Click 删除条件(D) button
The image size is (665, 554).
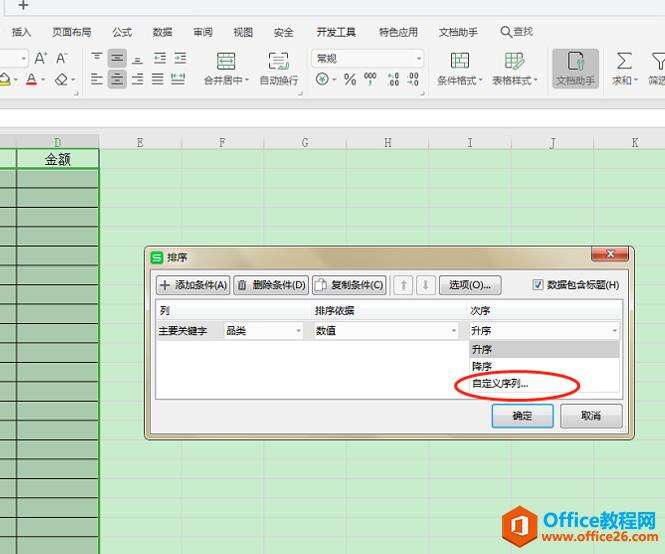[271, 285]
